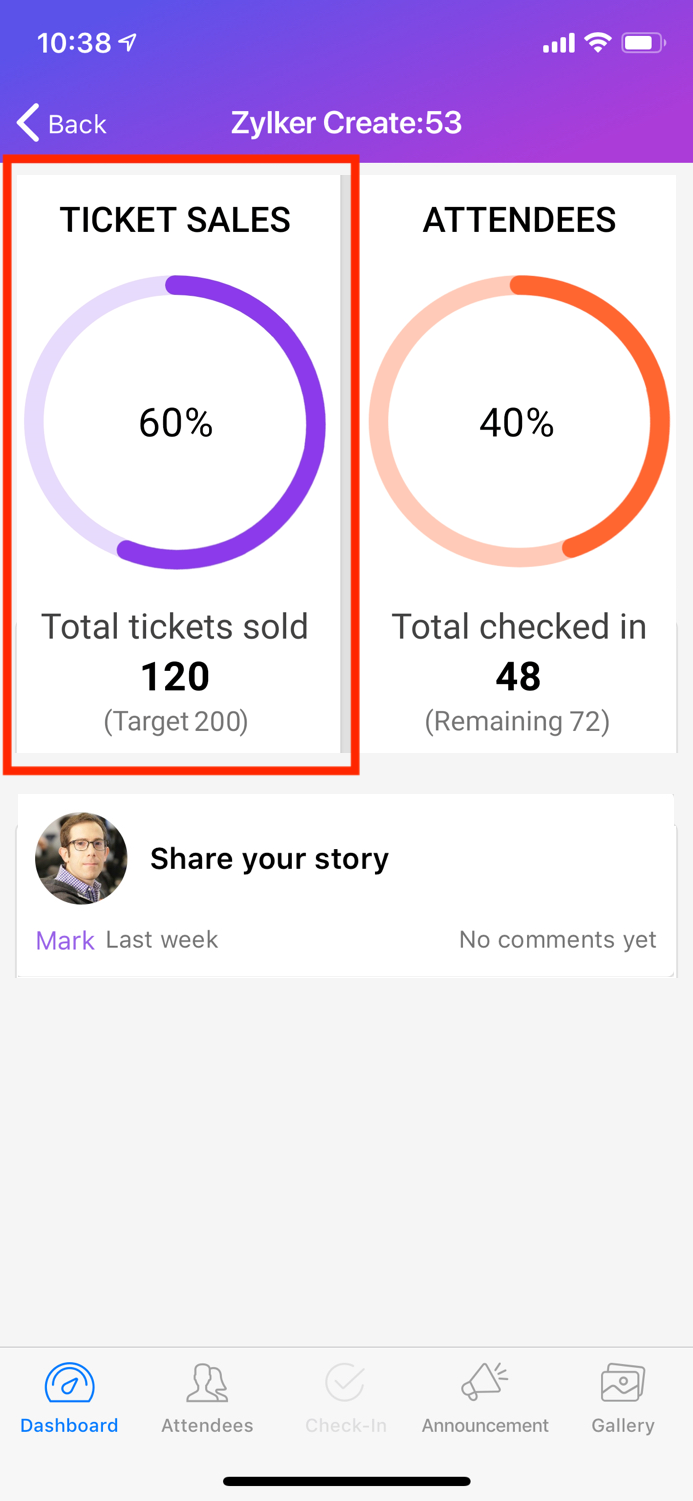Tap the battery status icon
This screenshot has width=693, height=1501.
click(x=642, y=43)
